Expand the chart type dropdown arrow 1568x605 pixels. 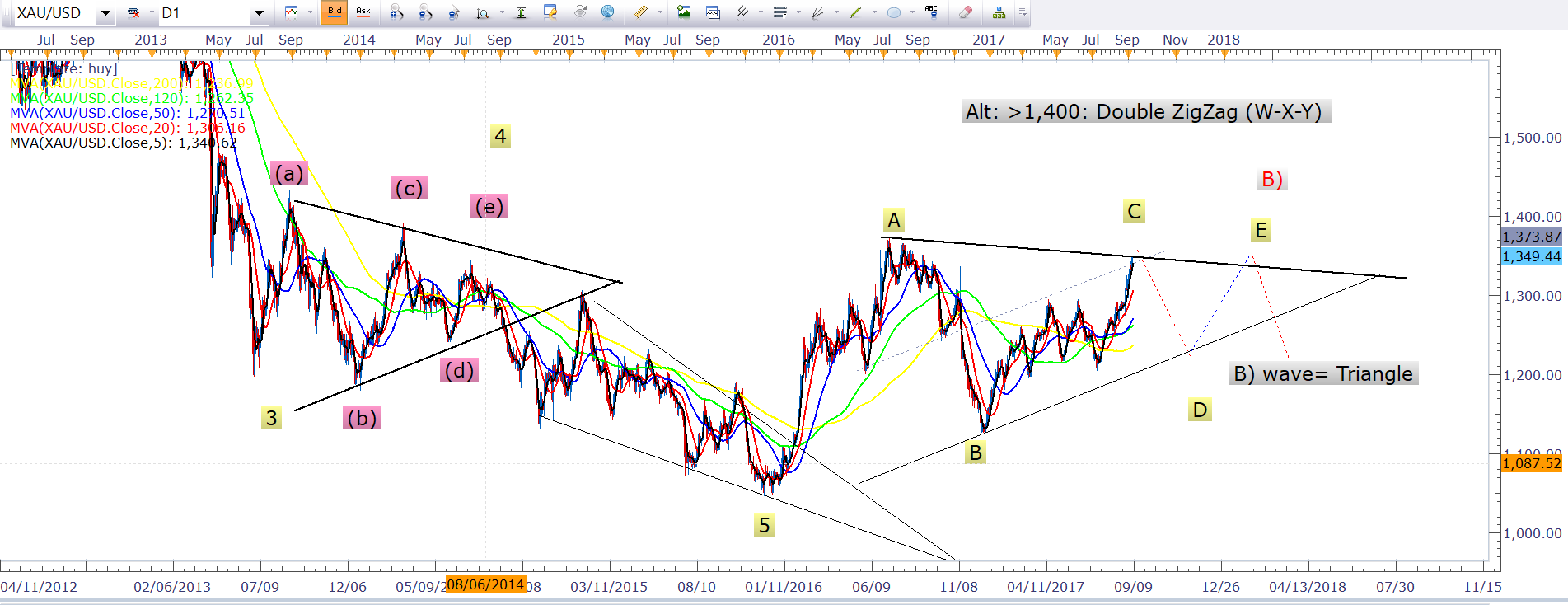[310, 12]
